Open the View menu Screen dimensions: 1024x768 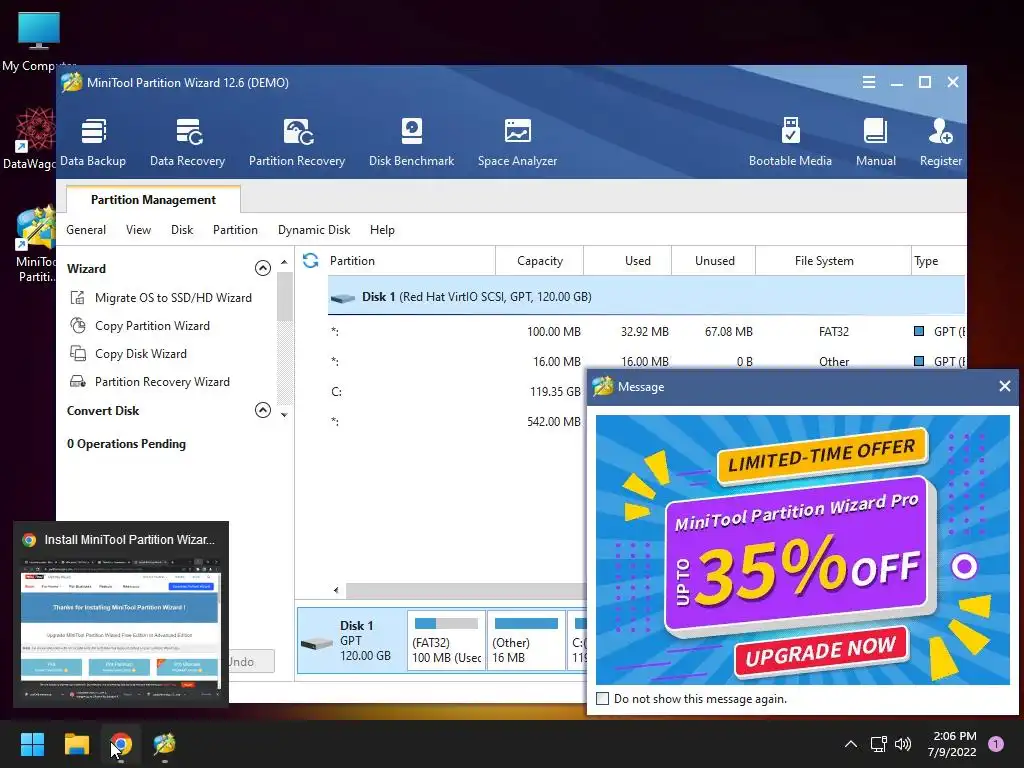[138, 230]
